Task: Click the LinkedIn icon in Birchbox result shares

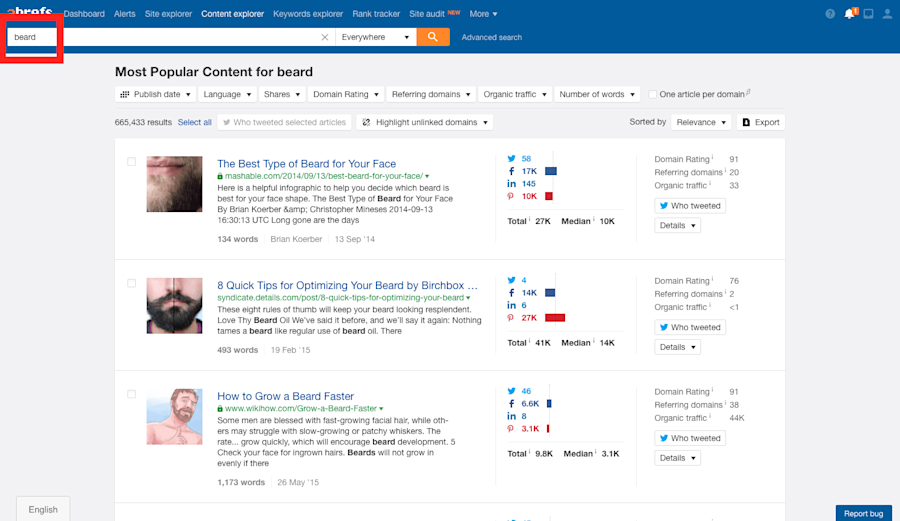Action: coord(511,305)
